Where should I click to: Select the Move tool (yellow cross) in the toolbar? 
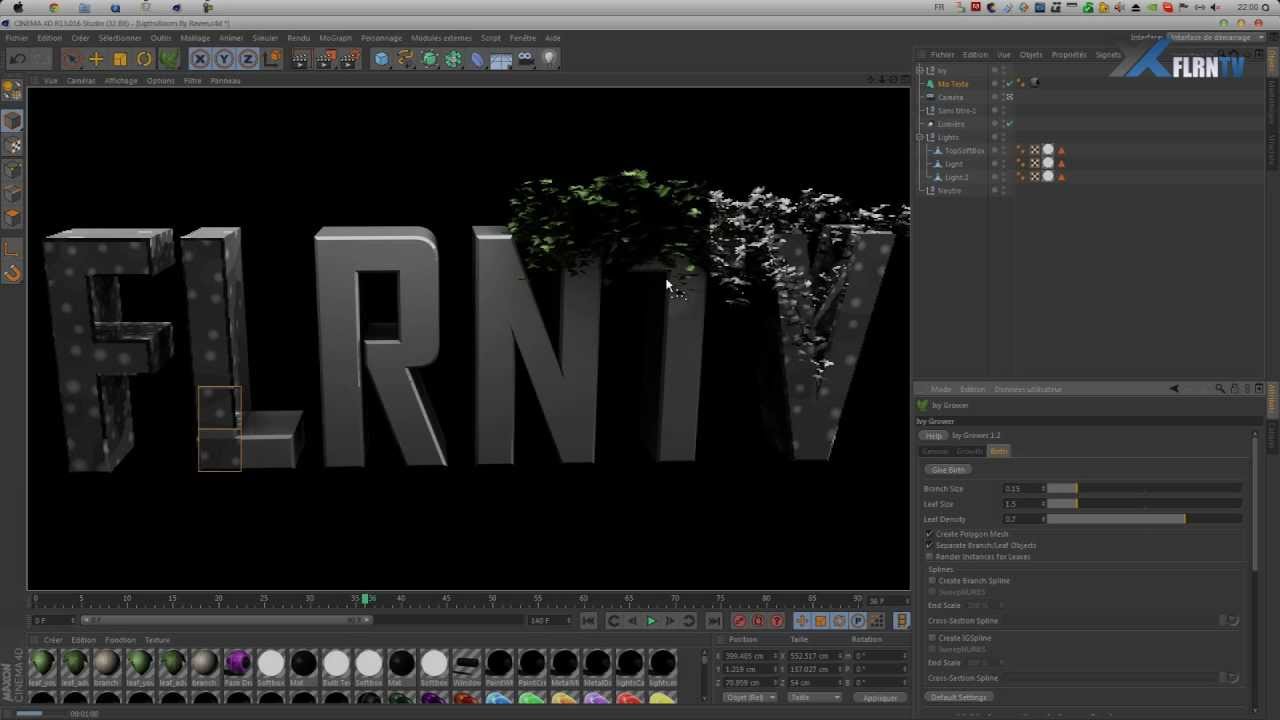(96, 59)
